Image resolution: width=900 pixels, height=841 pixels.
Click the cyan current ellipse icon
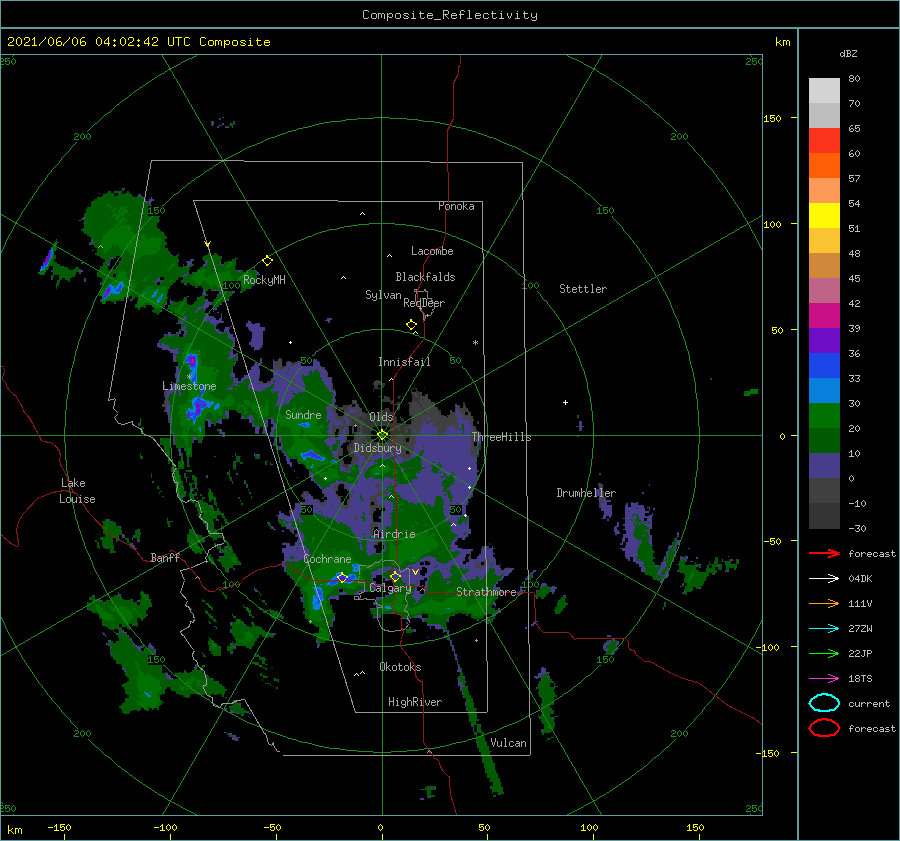(x=824, y=703)
